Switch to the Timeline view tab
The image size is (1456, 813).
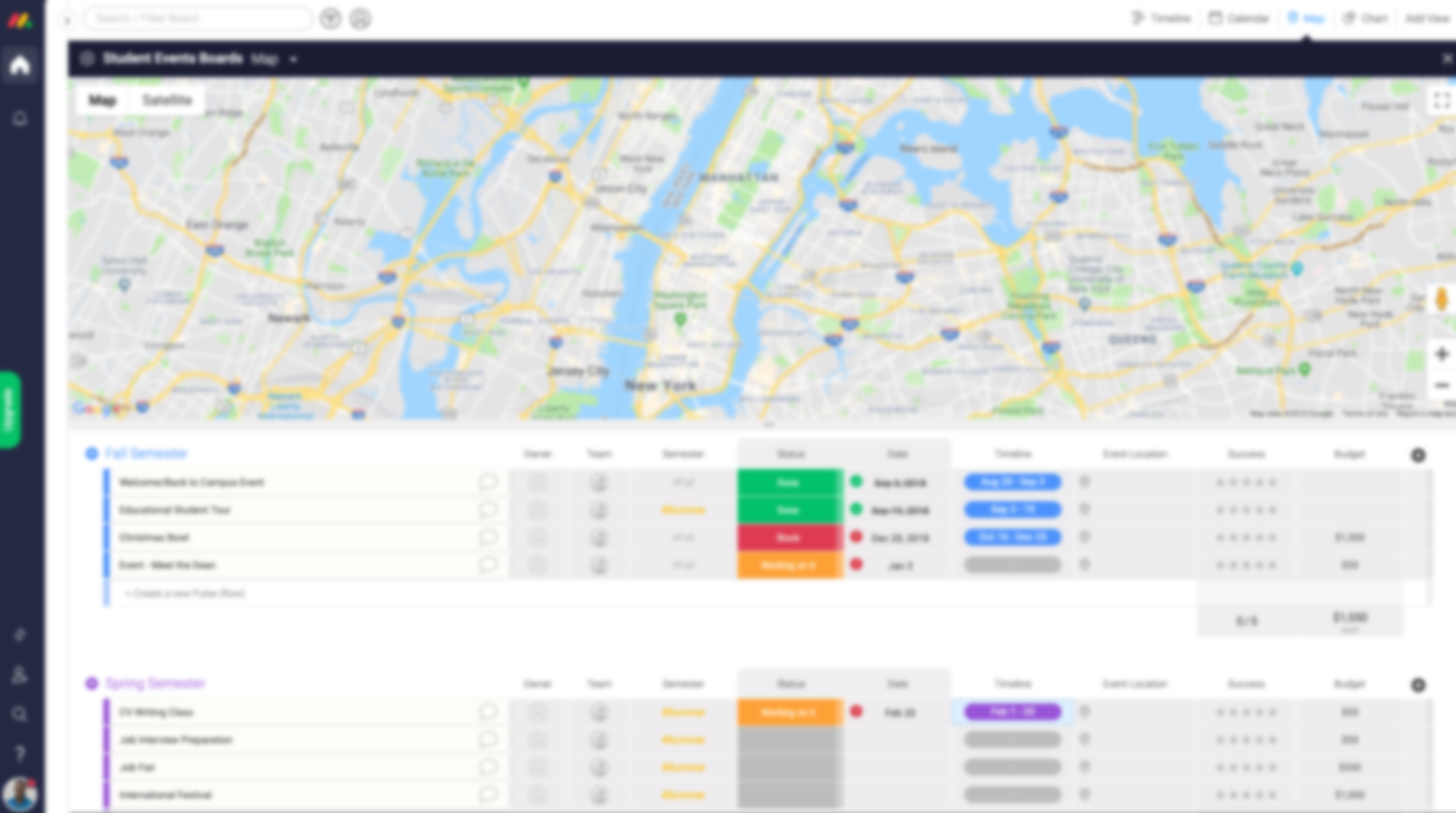click(1161, 18)
